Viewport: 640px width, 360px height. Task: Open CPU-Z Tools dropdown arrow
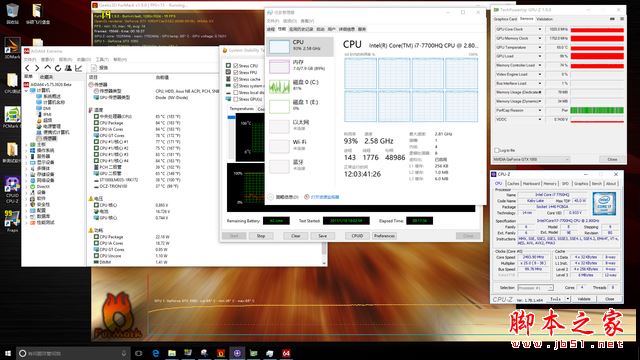(568, 299)
